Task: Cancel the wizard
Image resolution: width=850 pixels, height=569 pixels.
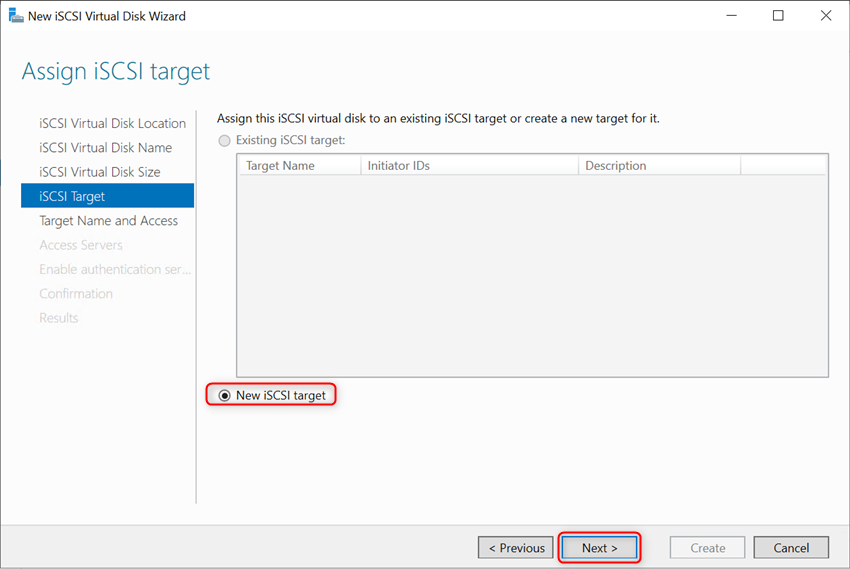Action: click(x=791, y=548)
